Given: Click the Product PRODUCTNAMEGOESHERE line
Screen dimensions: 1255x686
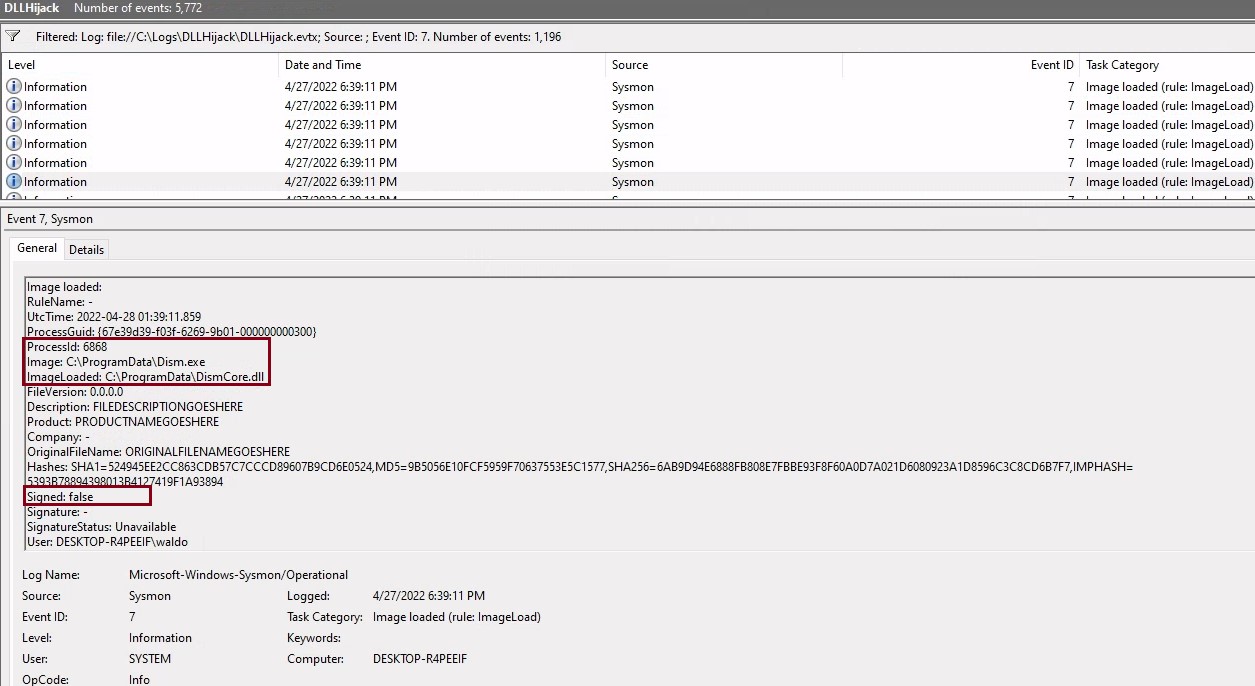Looking at the screenshot, I should click(x=123, y=422).
